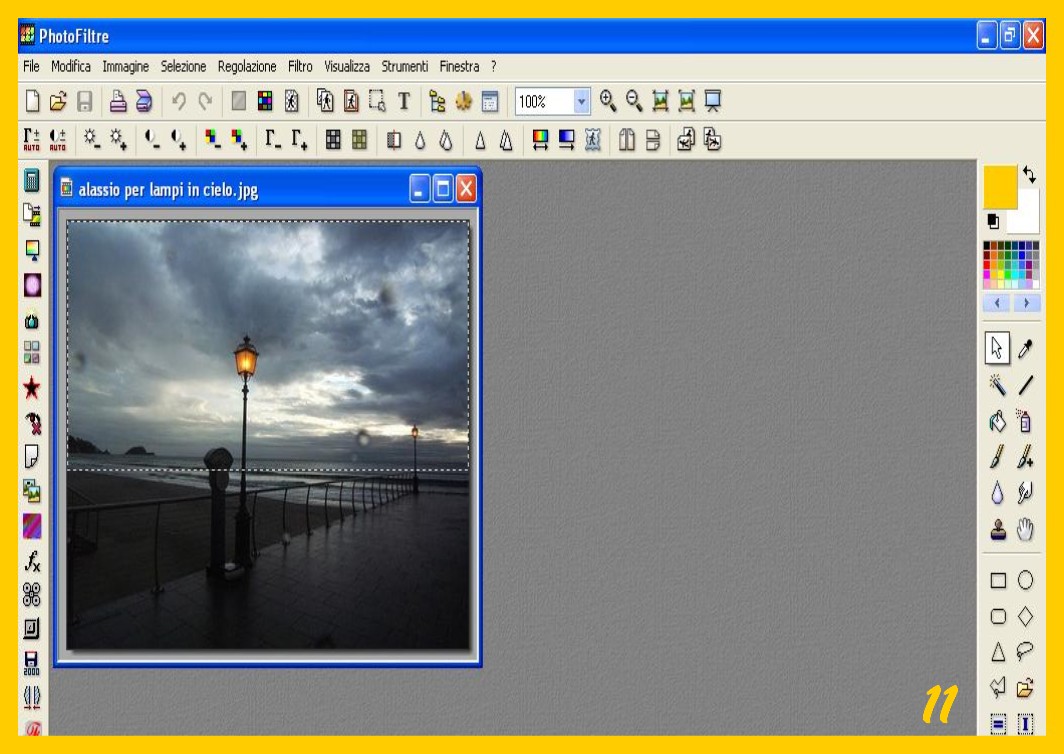The image size is (1064, 754).
Task: Pick the Eyedropper tool
Action: [x=1025, y=349]
